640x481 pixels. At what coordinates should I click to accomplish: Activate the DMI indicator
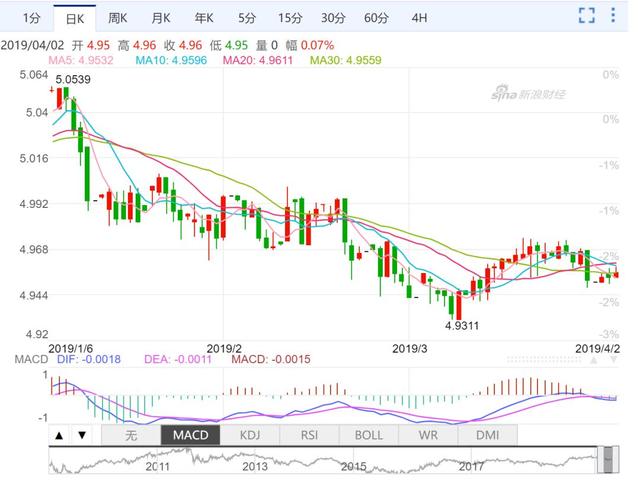point(487,435)
